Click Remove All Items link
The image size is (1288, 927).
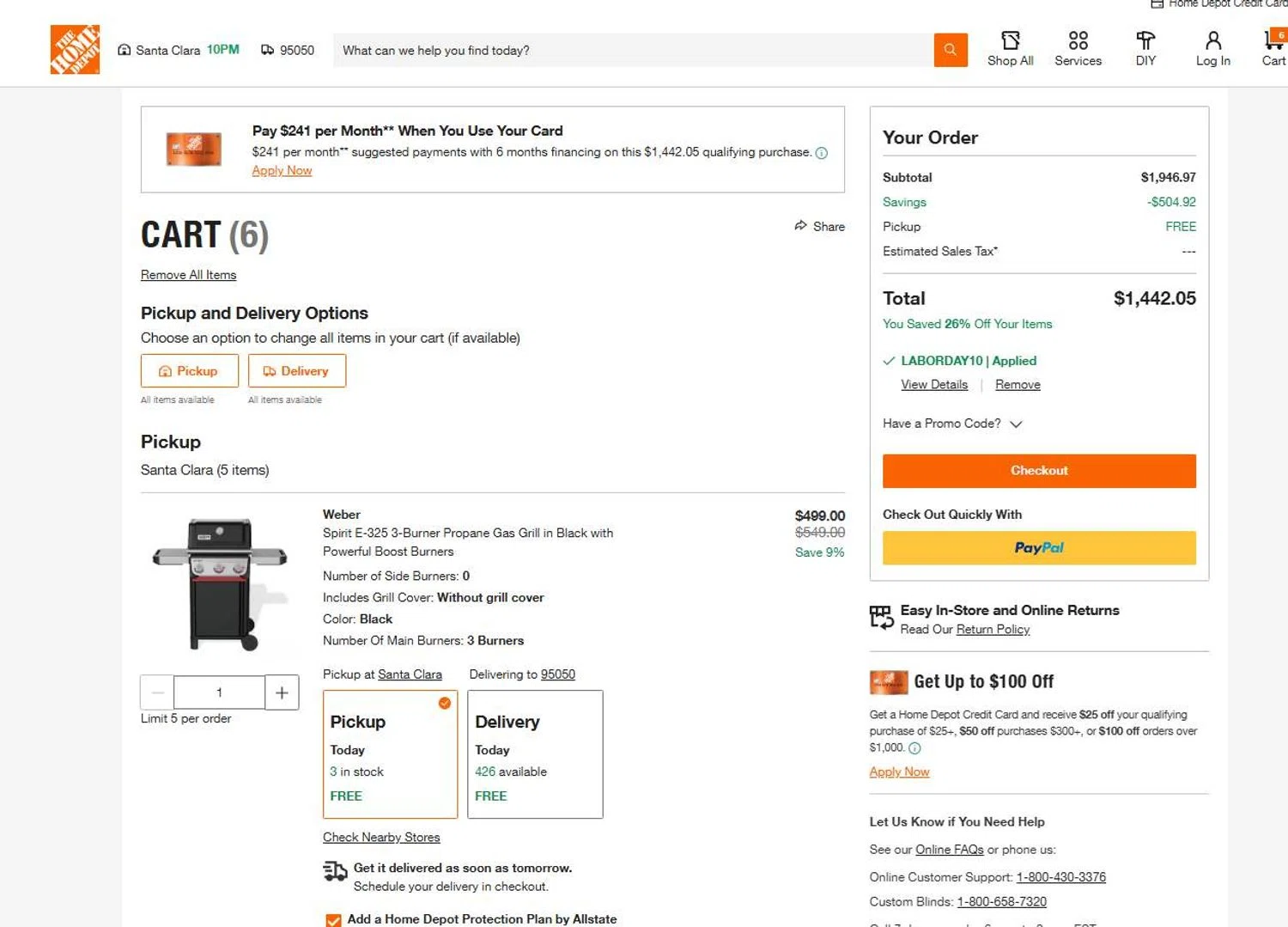pos(188,275)
